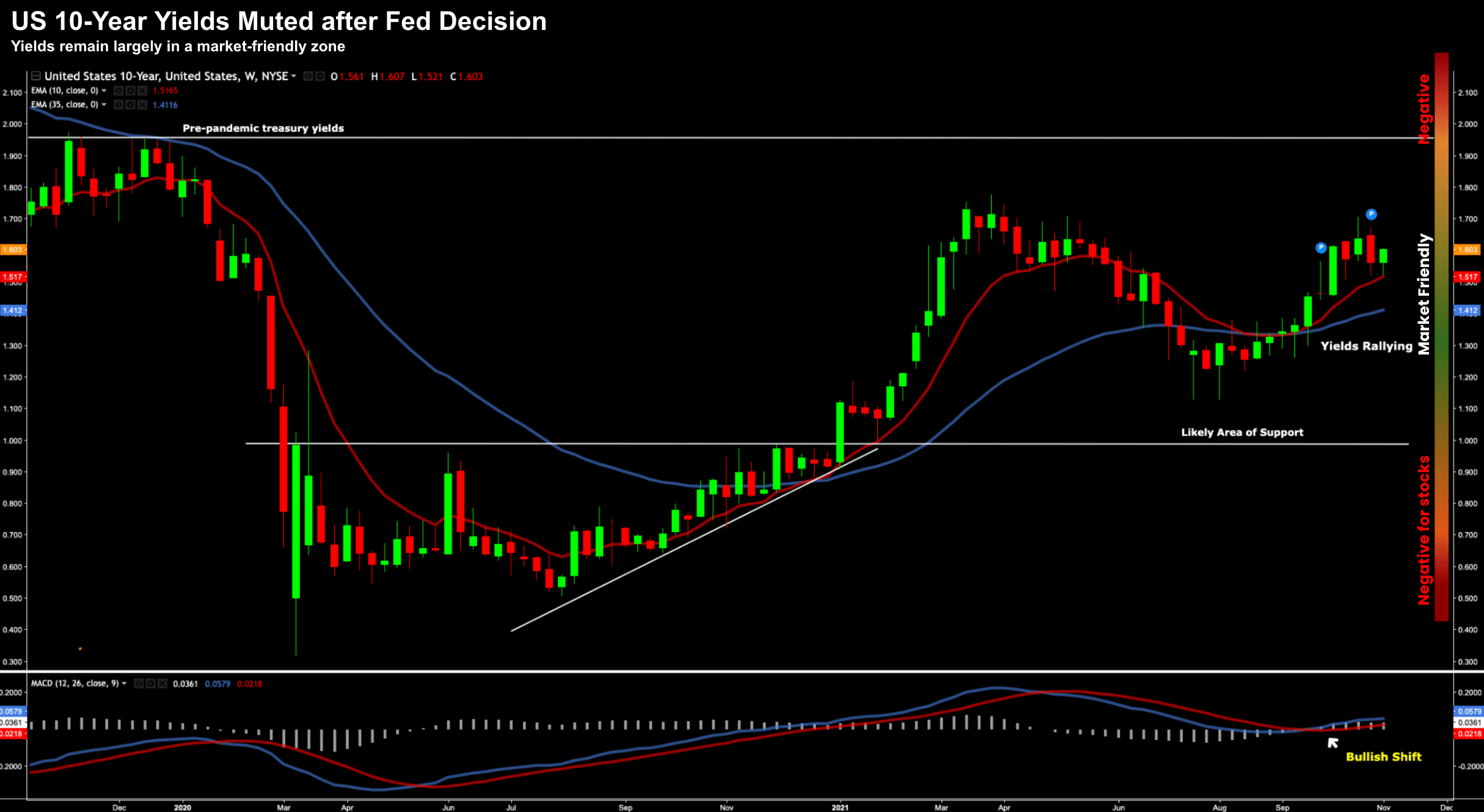Remove the EMA 10 indicator with X
Viewport: 1484px width, 812px height.
tap(142, 90)
